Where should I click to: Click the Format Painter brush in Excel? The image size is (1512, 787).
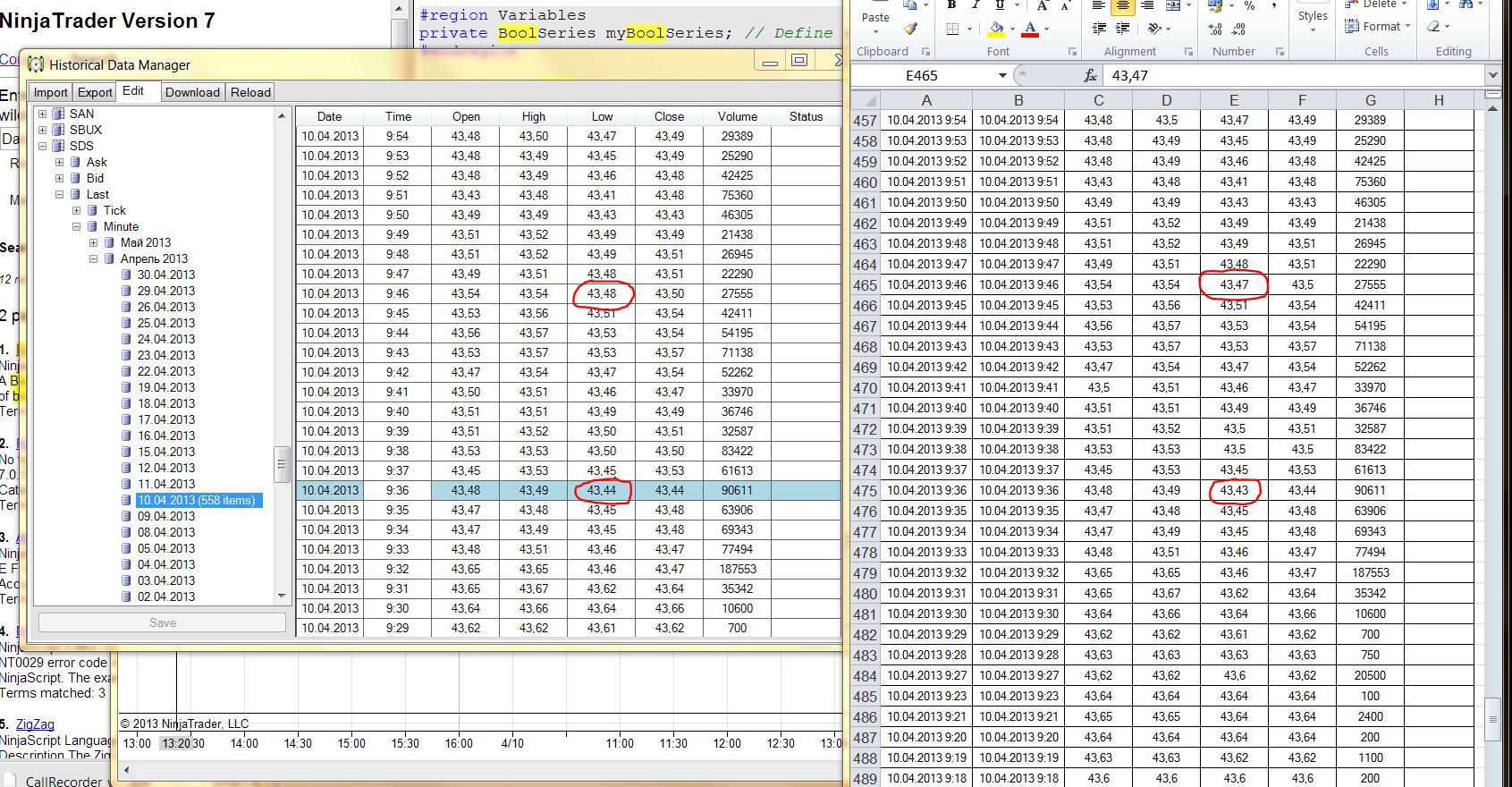(x=910, y=28)
